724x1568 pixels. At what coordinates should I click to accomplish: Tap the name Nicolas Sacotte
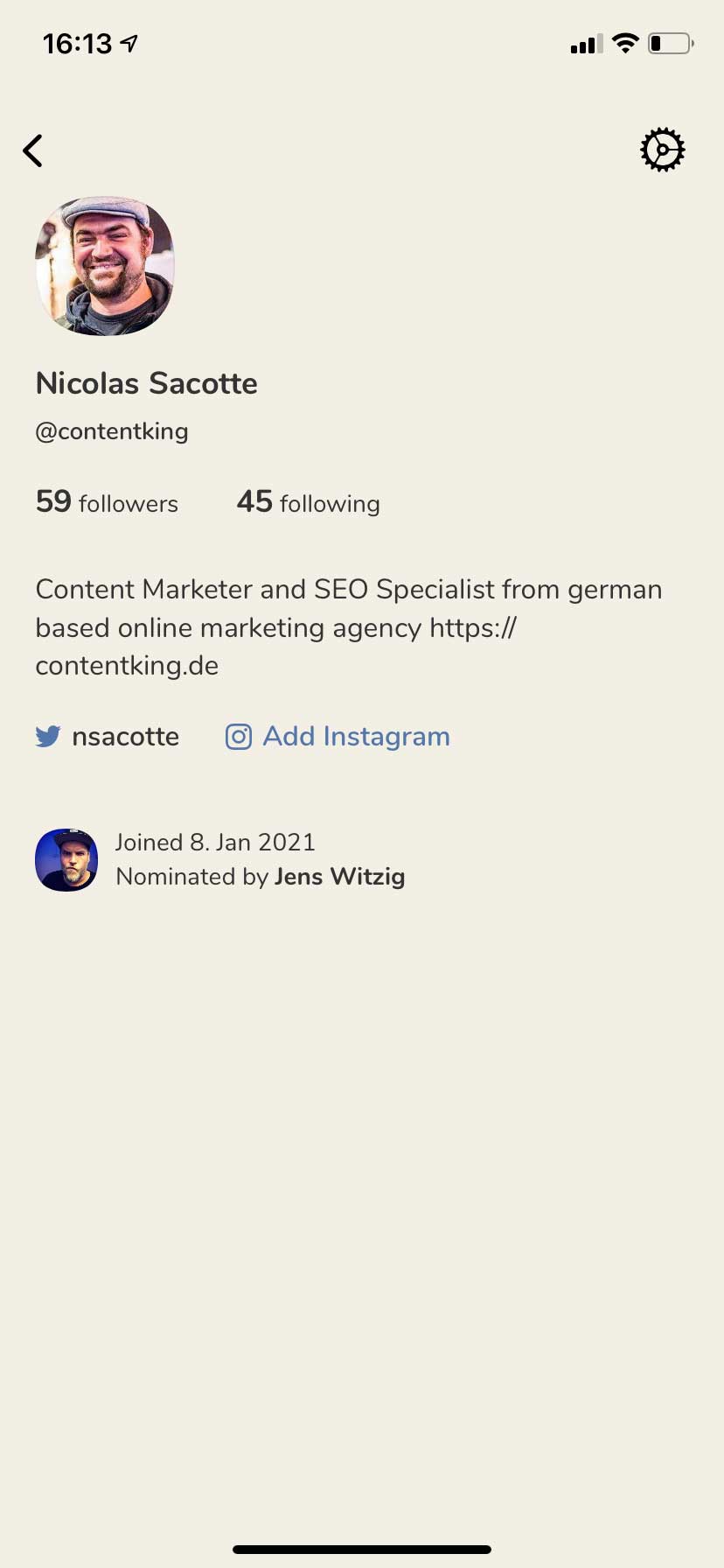pos(147,383)
